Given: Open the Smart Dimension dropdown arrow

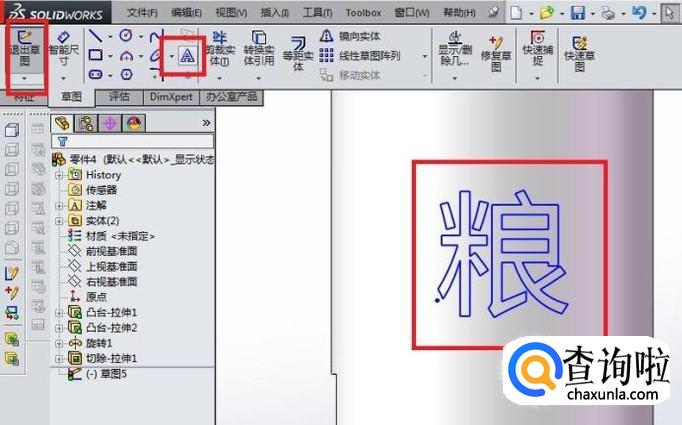Looking at the screenshot, I should 64,79.
